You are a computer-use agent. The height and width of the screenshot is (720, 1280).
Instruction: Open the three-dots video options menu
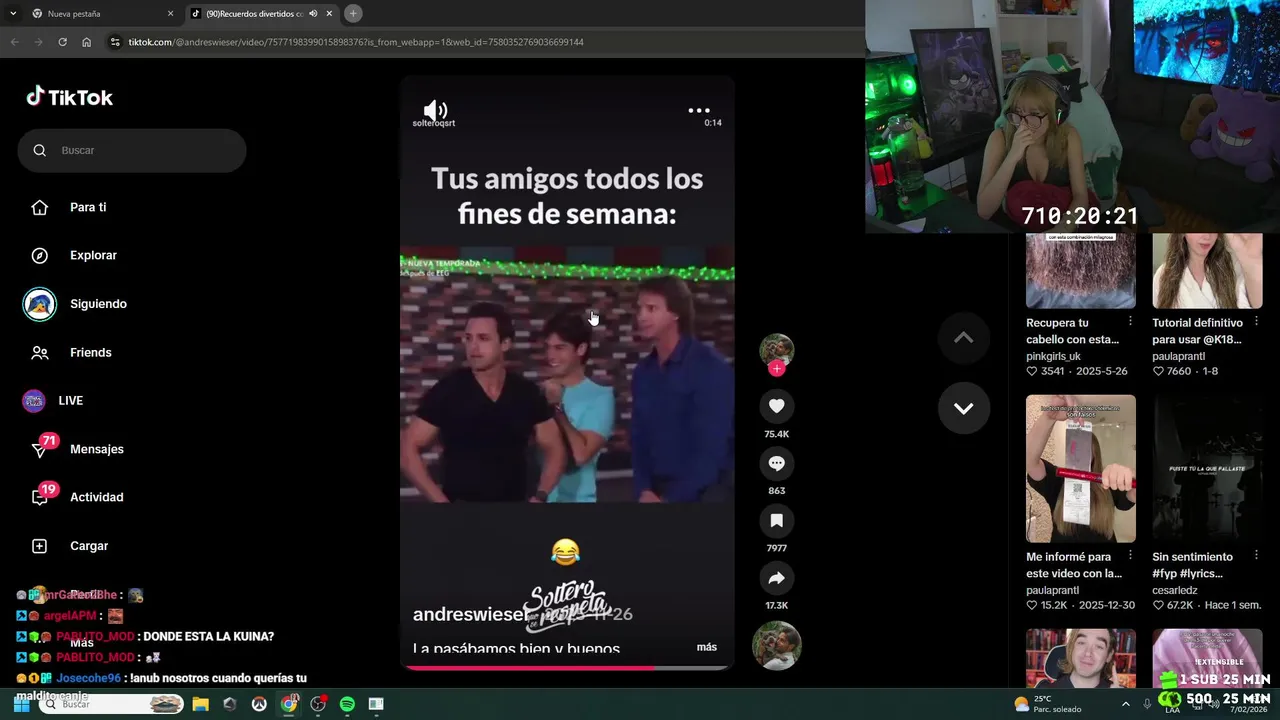coord(699,110)
